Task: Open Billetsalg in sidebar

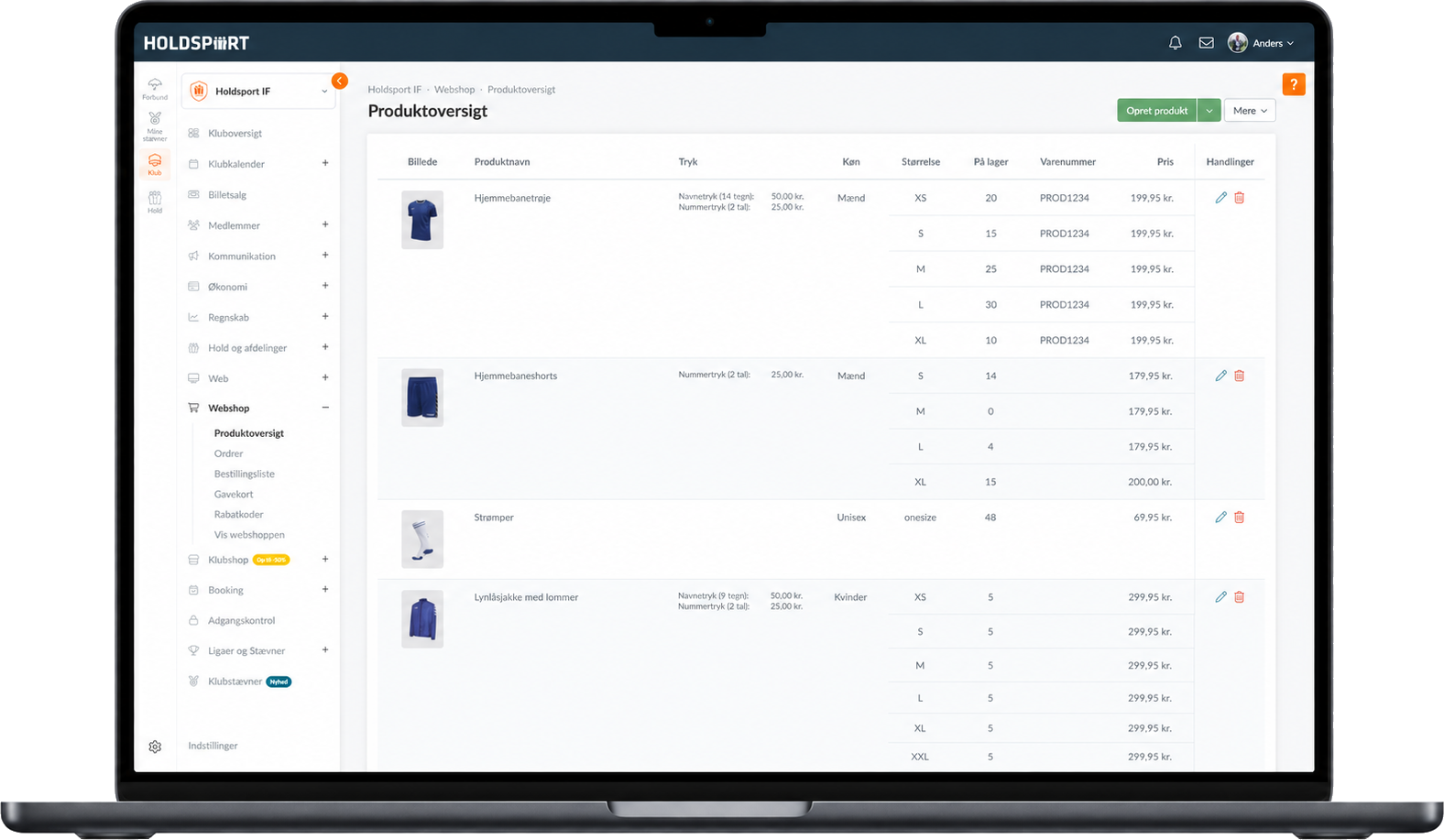Action: point(227,195)
